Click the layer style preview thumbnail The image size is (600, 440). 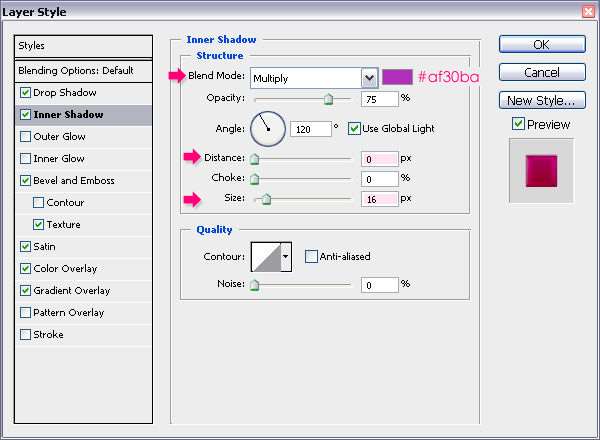[x=541, y=171]
